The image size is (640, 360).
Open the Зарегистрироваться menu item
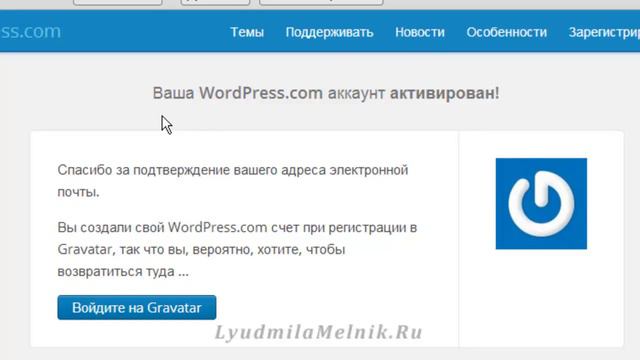(x=604, y=32)
